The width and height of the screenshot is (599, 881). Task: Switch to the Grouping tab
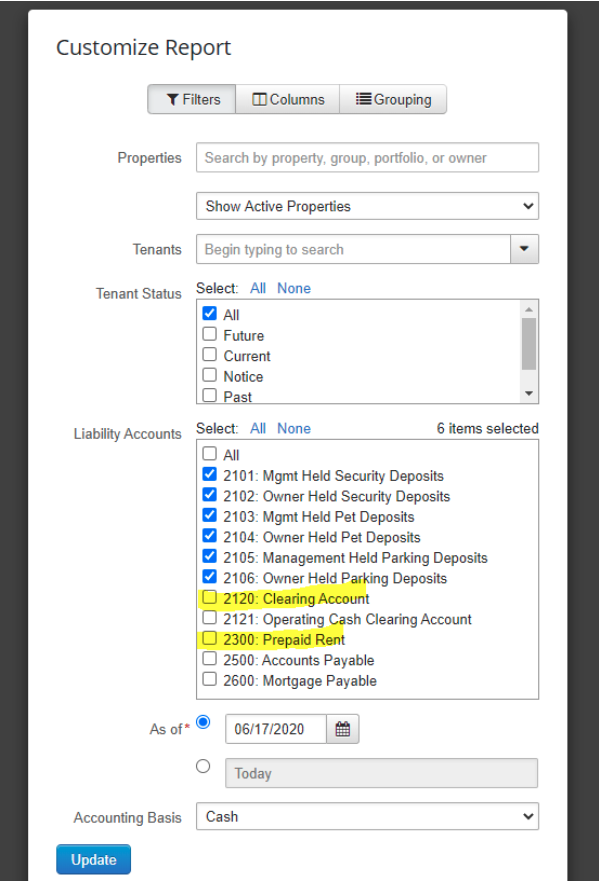(395, 99)
